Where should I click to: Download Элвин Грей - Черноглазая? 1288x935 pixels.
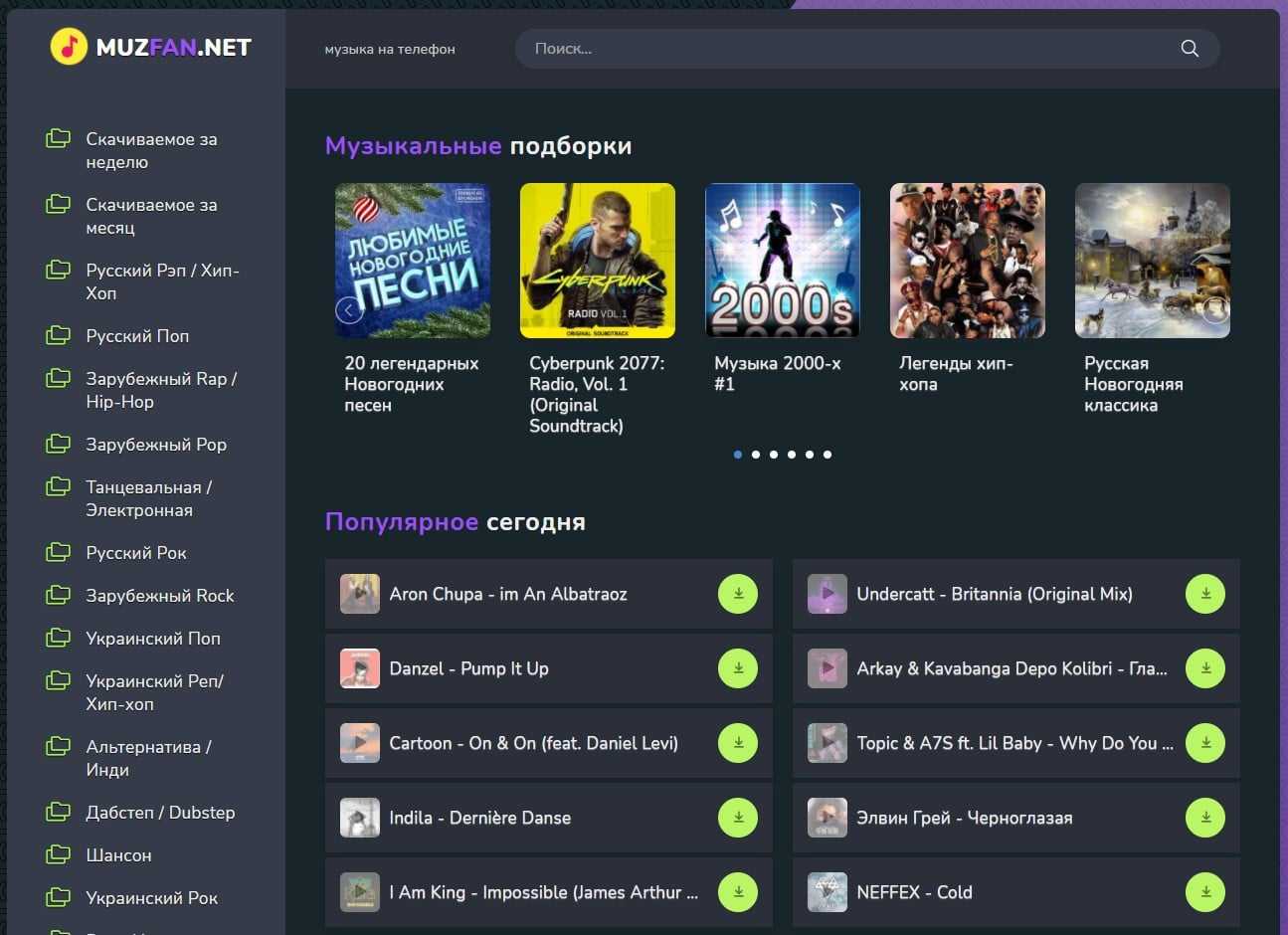[1205, 818]
